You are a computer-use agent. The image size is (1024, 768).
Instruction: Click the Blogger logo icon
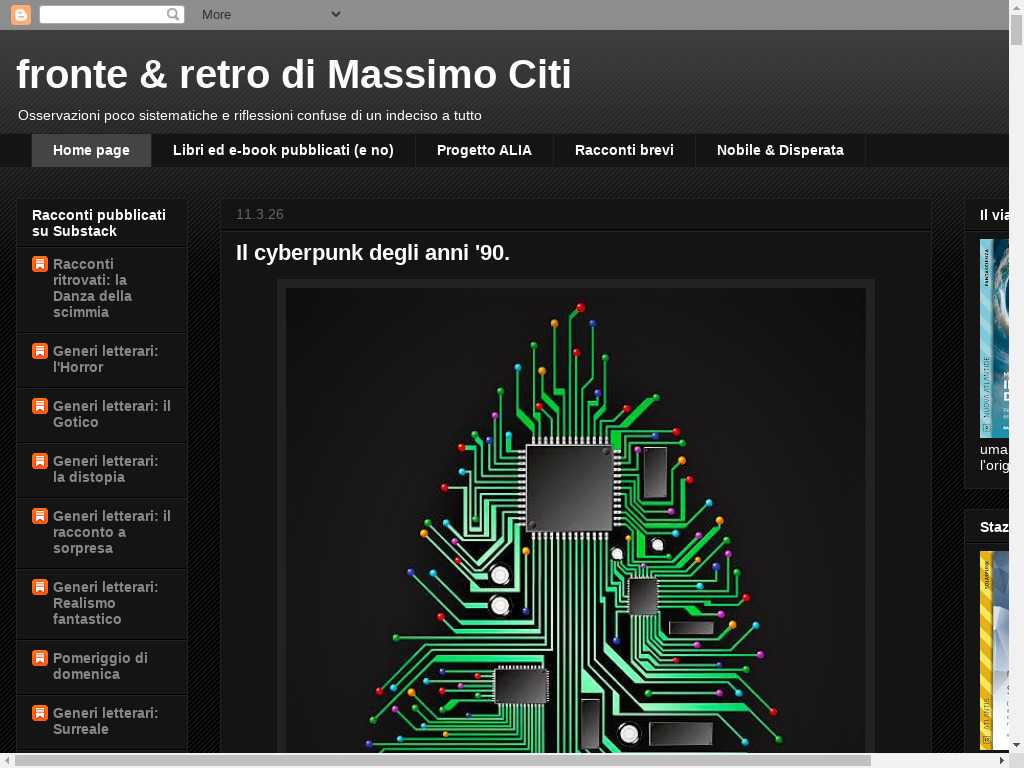tap(20, 15)
